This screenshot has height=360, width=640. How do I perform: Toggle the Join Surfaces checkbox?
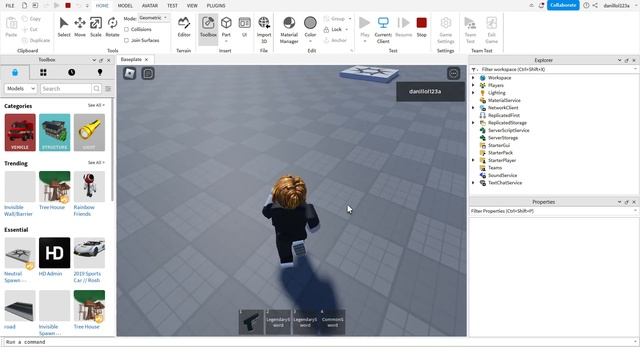coord(127,40)
